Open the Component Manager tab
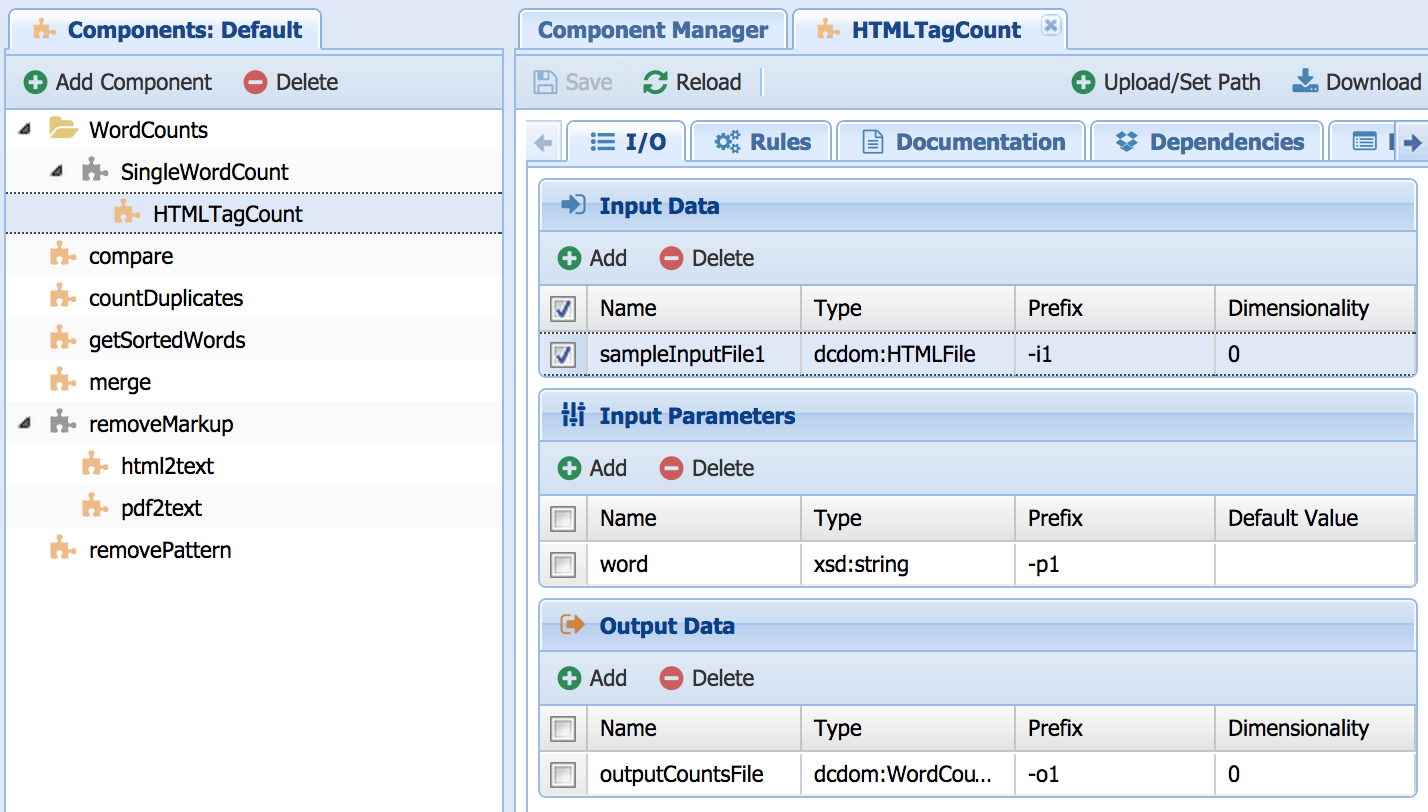This screenshot has width=1428, height=812. (653, 30)
